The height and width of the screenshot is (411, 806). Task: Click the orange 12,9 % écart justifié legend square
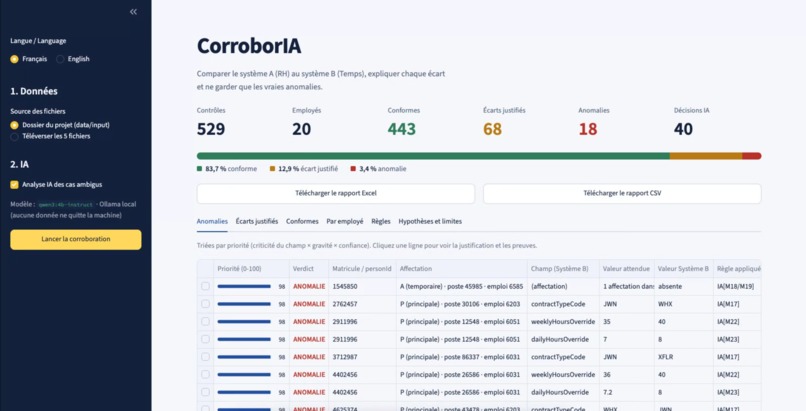coord(272,169)
